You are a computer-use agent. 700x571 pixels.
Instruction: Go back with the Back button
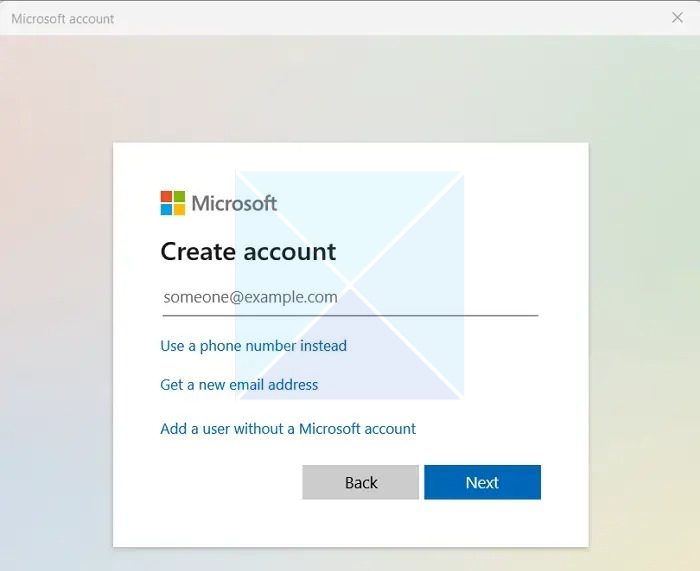click(361, 482)
